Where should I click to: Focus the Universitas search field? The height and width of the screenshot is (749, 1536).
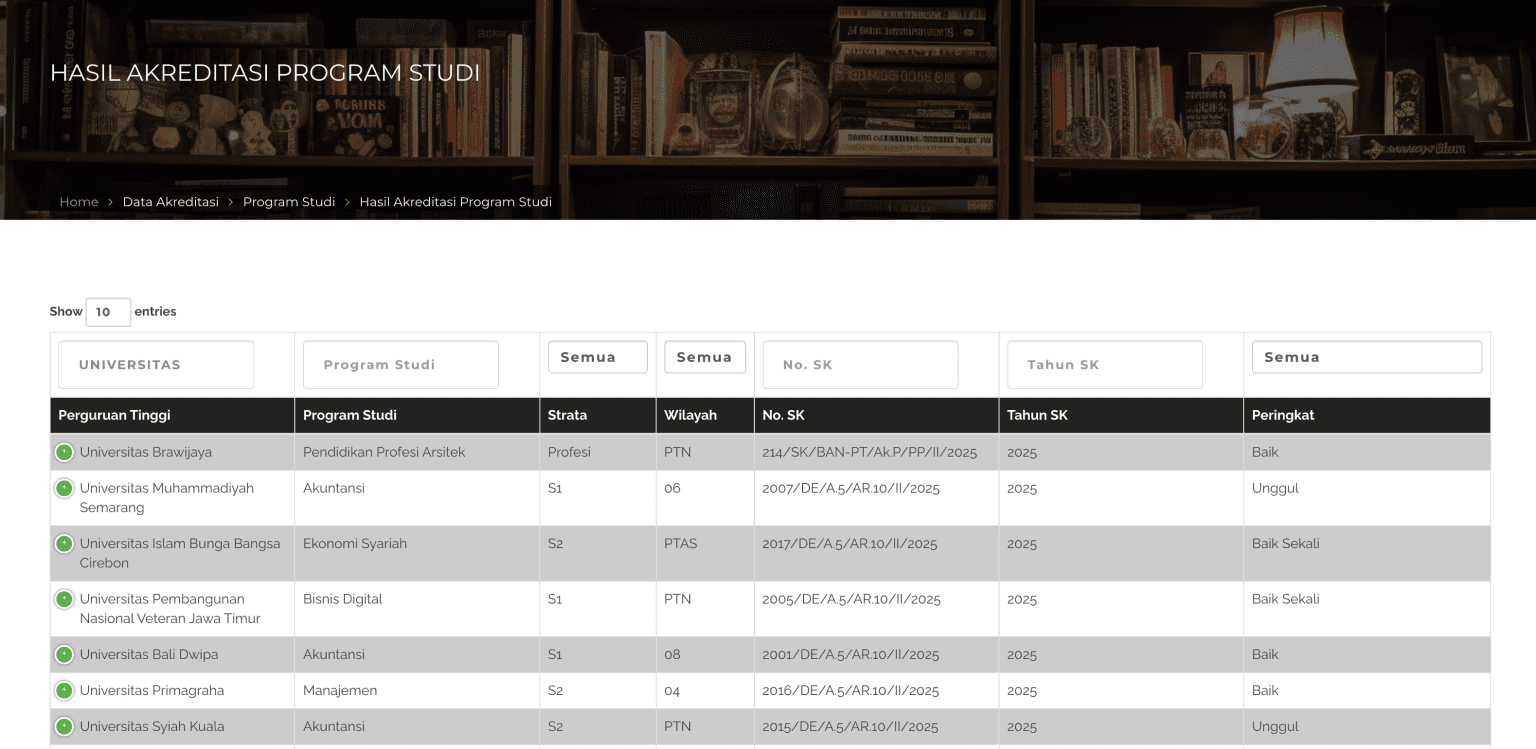[x=156, y=365]
